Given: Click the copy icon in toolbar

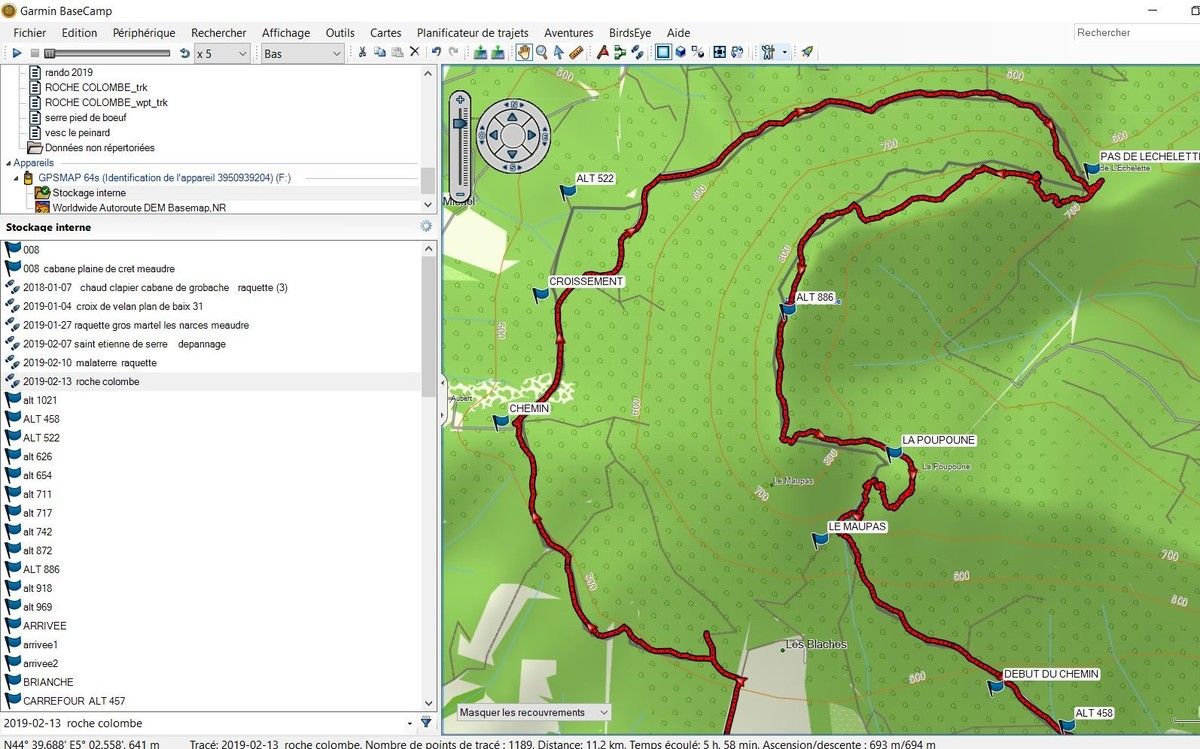Looking at the screenshot, I should pyautogui.click(x=380, y=52).
